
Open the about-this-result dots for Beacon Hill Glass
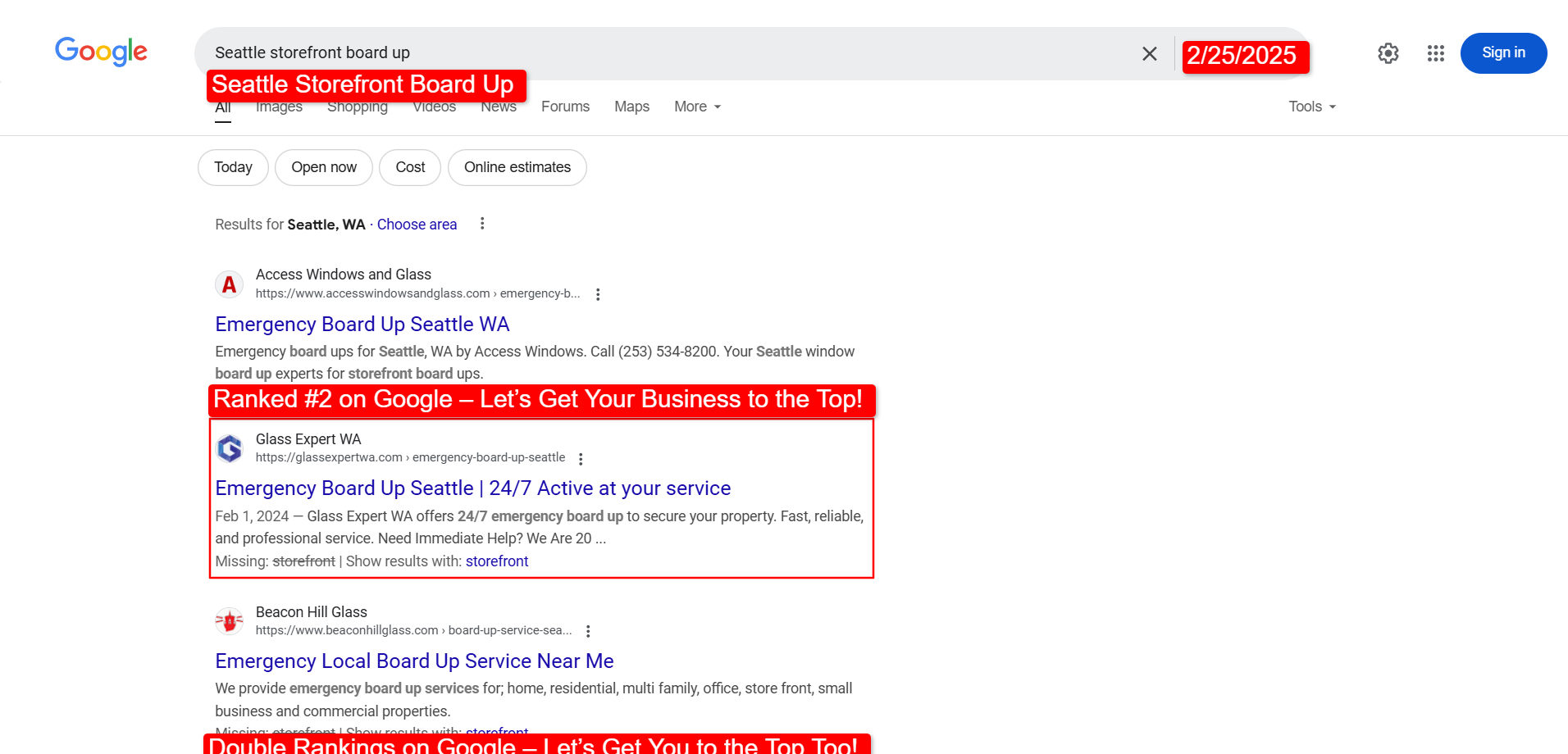(x=588, y=631)
